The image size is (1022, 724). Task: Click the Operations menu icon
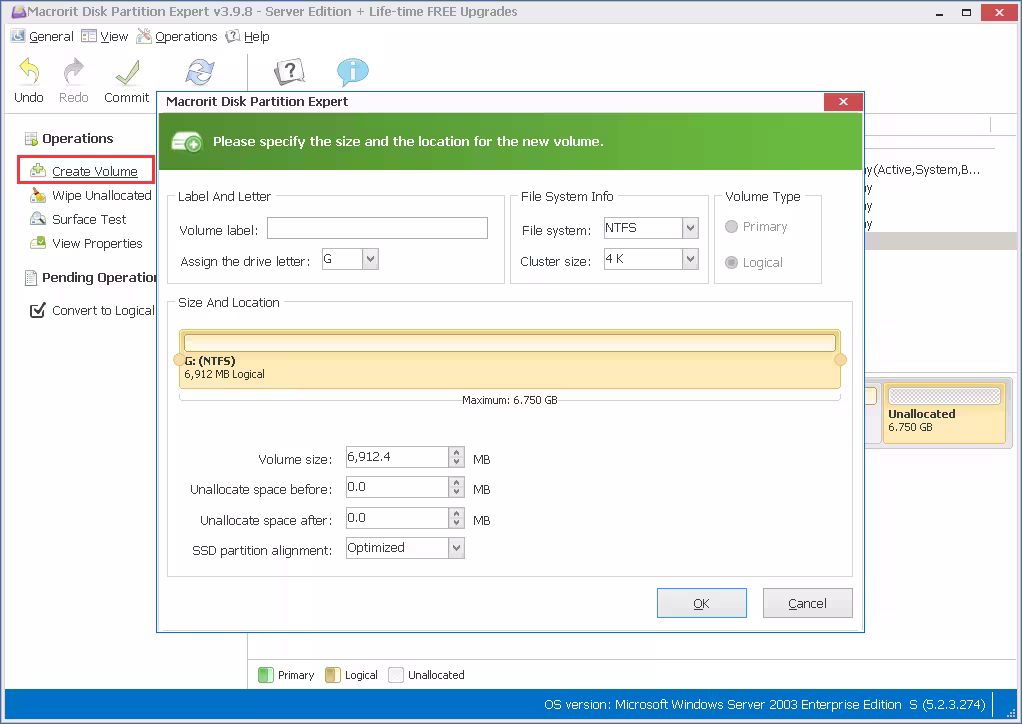[x=143, y=36]
